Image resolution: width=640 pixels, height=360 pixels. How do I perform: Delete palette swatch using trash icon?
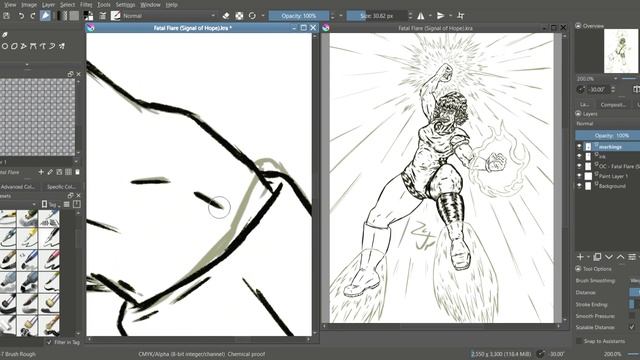(78, 172)
